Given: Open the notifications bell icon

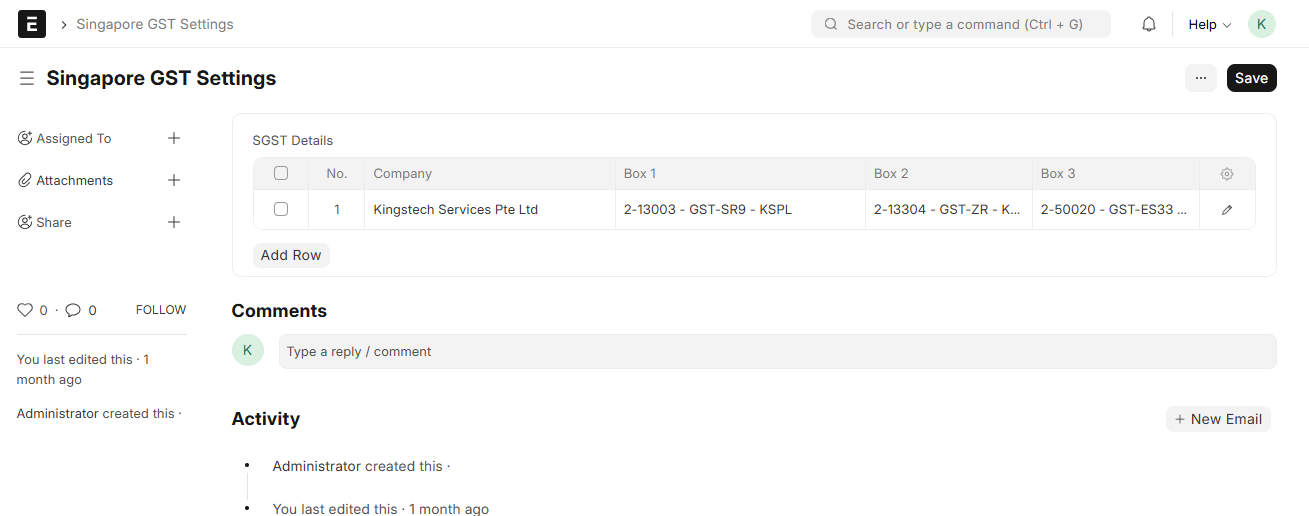Looking at the screenshot, I should [1149, 24].
